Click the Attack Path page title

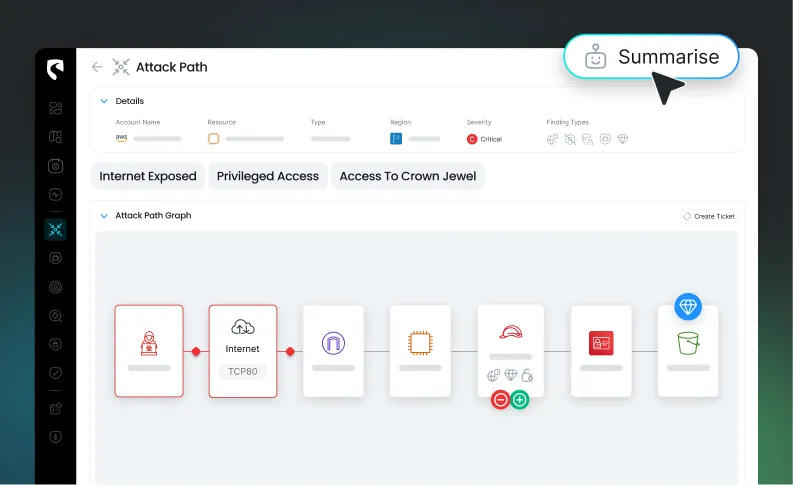coord(171,67)
